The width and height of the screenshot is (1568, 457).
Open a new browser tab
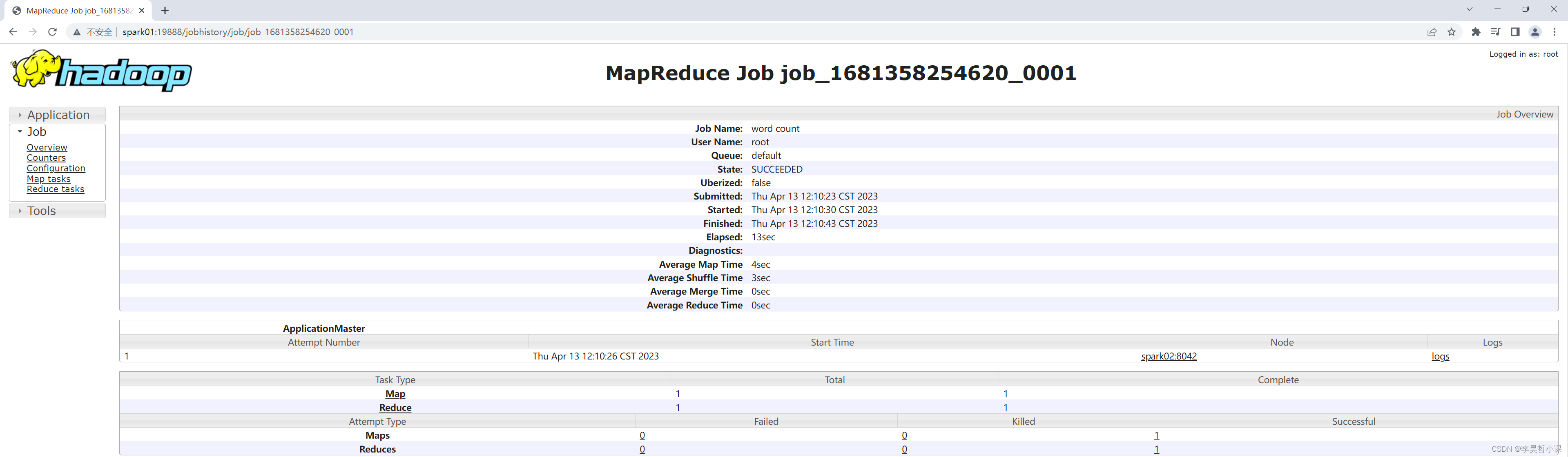tap(165, 10)
